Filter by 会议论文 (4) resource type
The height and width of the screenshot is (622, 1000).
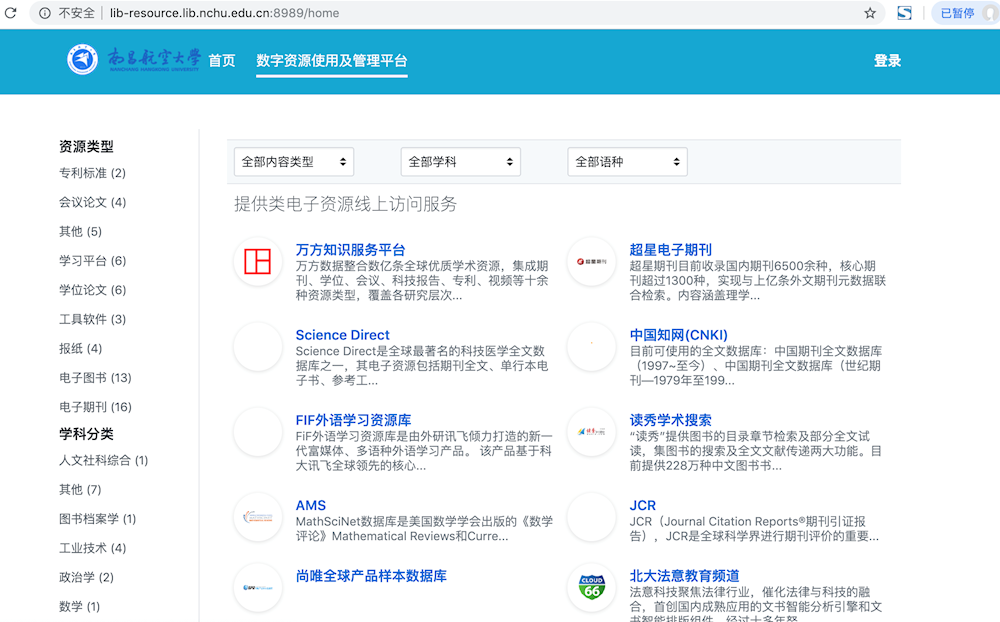click(x=92, y=202)
